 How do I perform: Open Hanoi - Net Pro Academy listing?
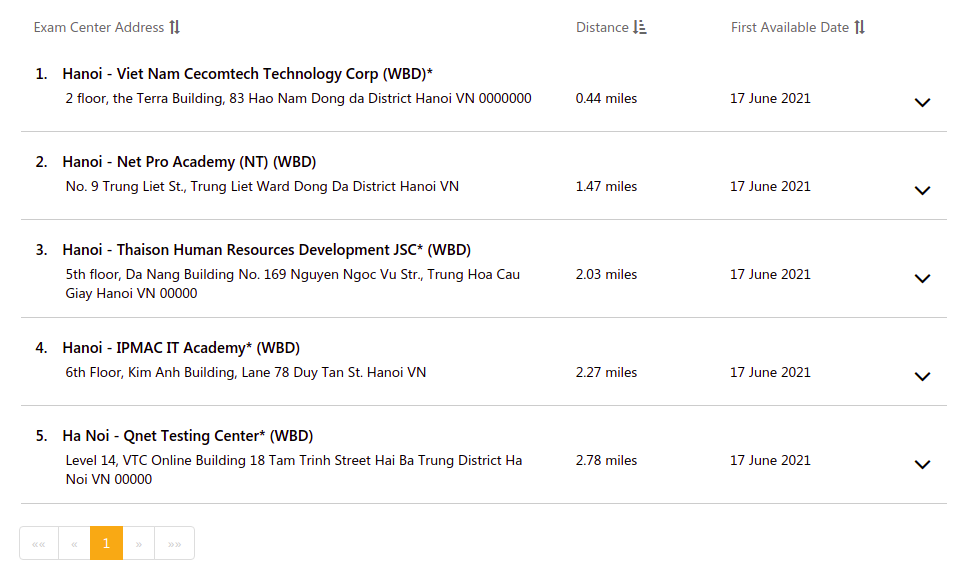tap(203, 162)
